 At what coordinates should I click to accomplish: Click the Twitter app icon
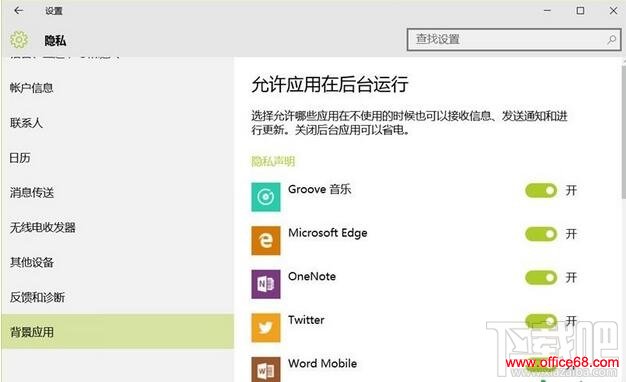tap(265, 328)
